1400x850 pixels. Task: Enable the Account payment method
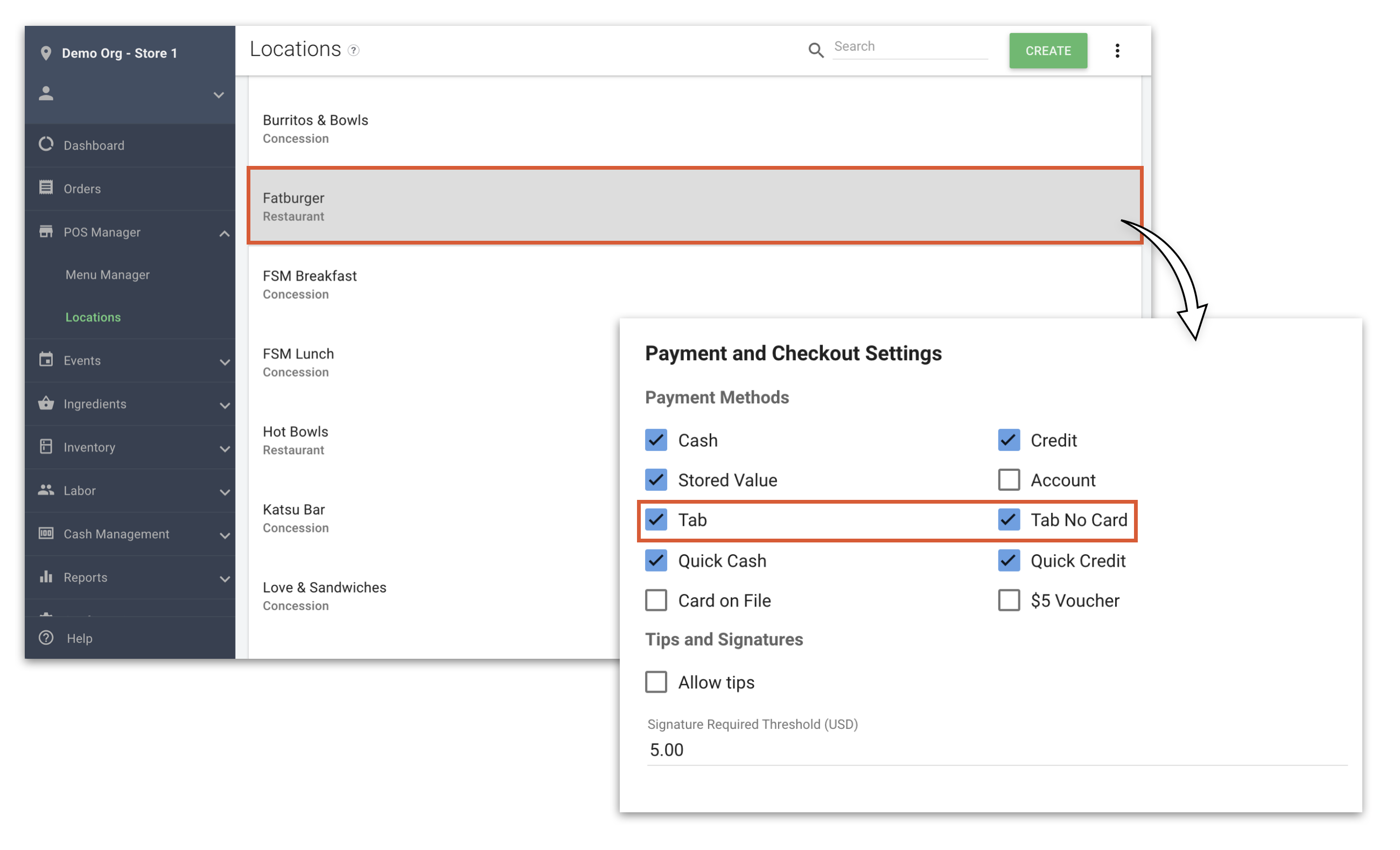(1009, 480)
